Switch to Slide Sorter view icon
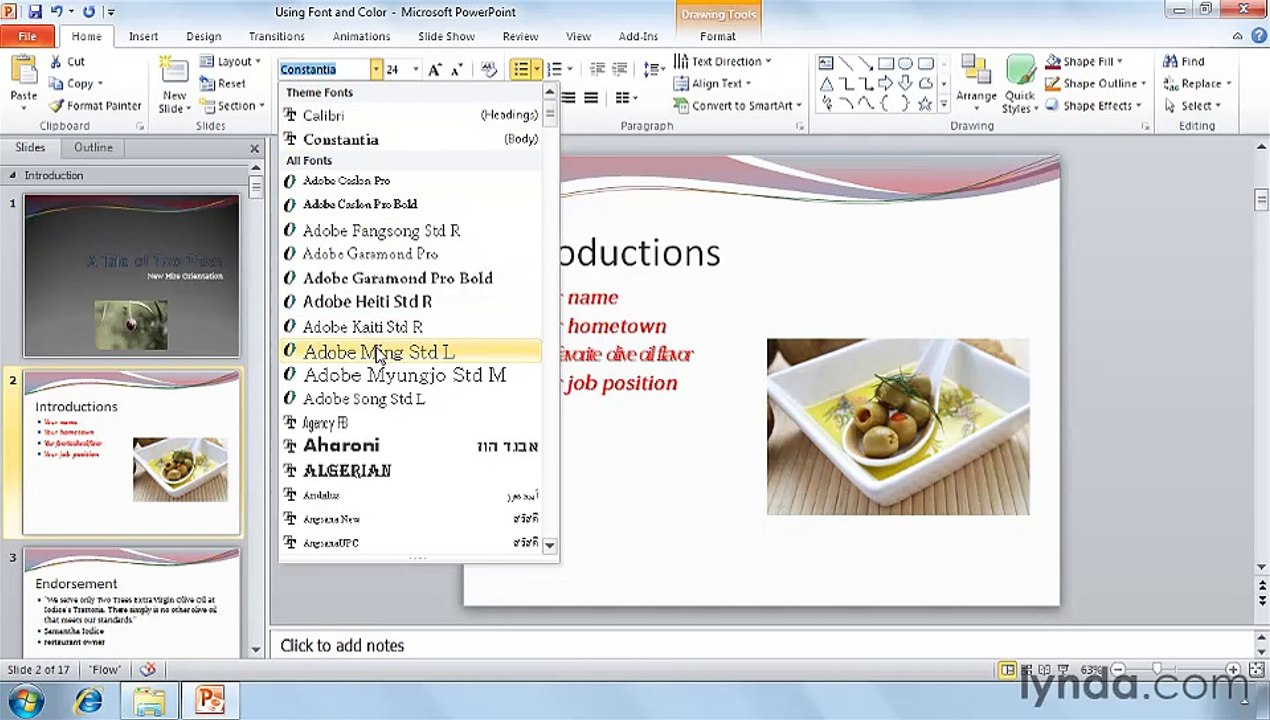Viewport: 1270px width, 720px height. click(x=1028, y=669)
